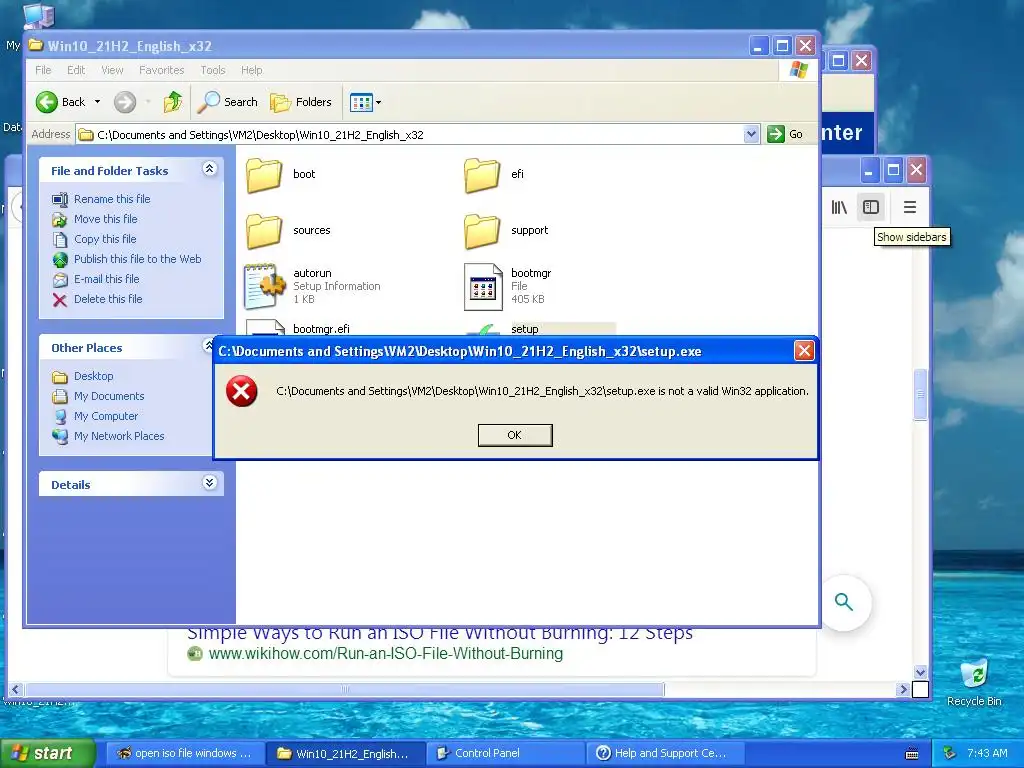Open My Computer in Other Places

point(106,416)
